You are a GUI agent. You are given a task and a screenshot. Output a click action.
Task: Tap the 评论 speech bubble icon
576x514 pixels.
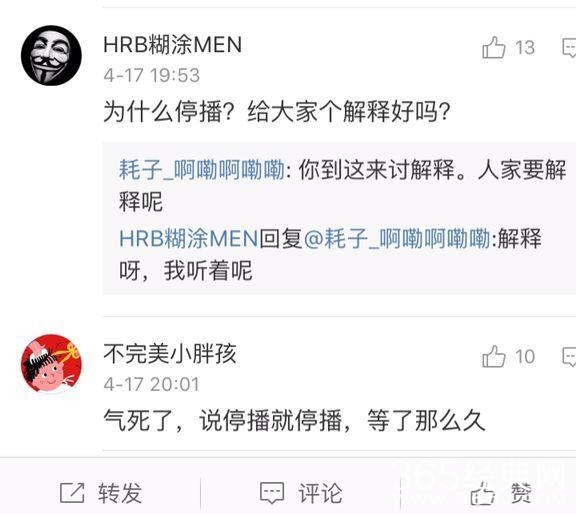tap(272, 493)
